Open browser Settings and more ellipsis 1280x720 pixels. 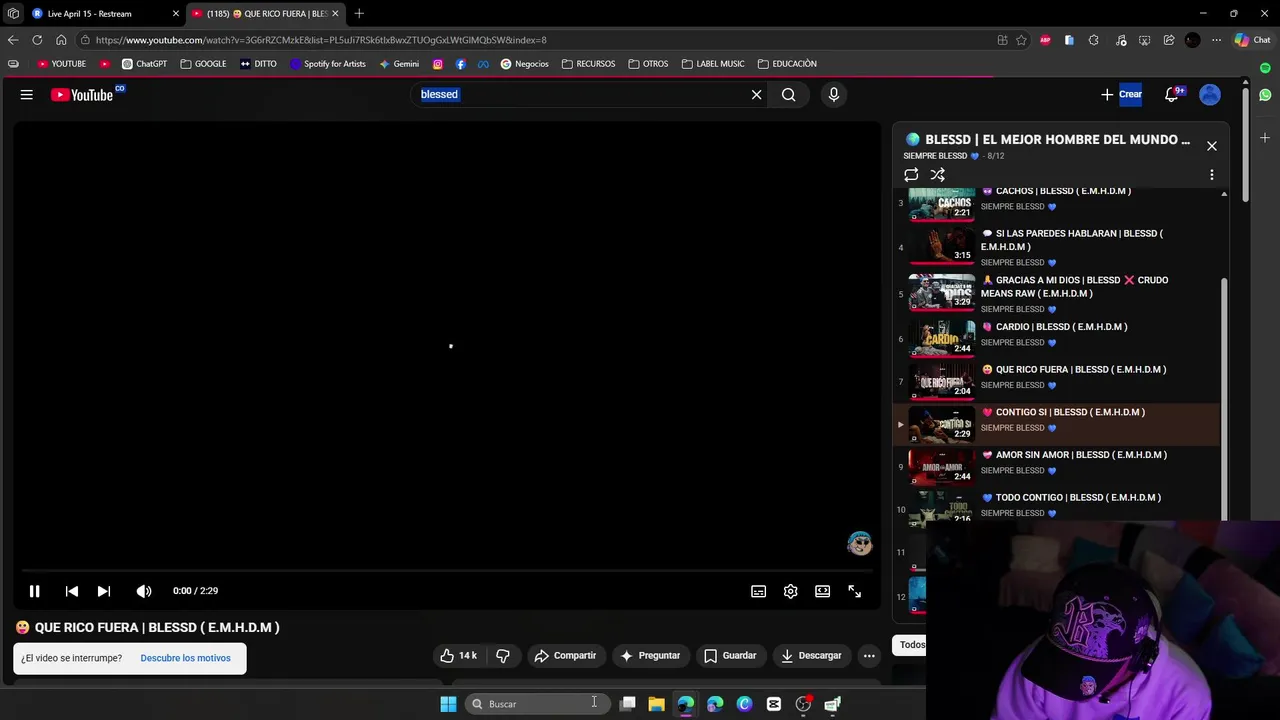pyautogui.click(x=1216, y=40)
